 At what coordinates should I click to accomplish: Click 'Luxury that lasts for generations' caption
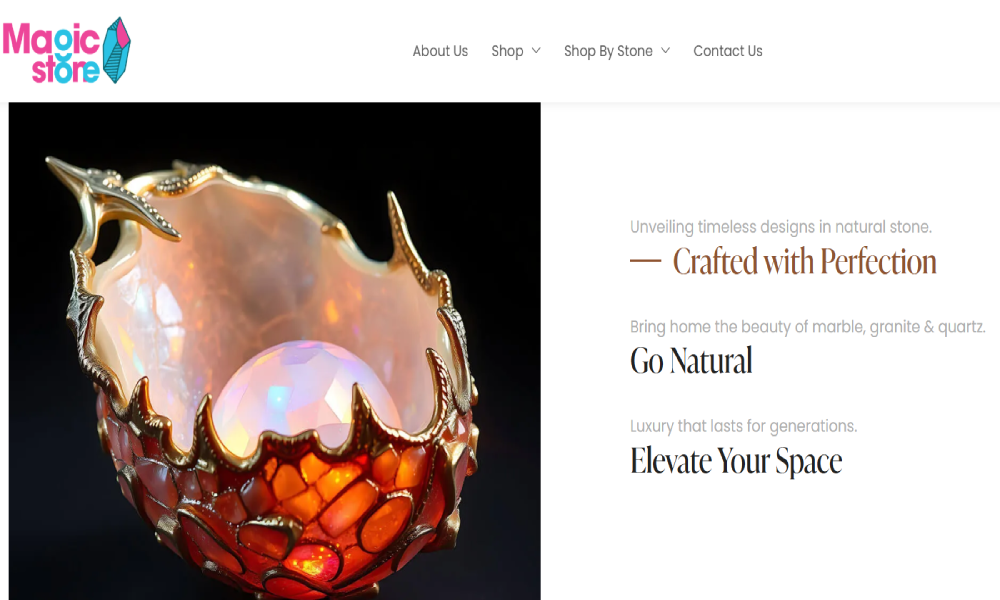pyautogui.click(x=744, y=426)
